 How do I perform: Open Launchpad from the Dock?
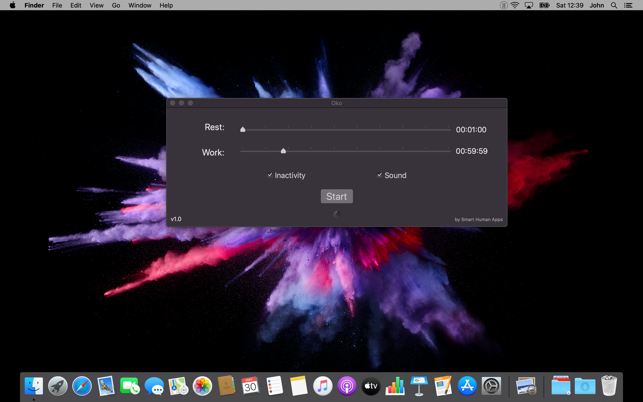pos(58,386)
